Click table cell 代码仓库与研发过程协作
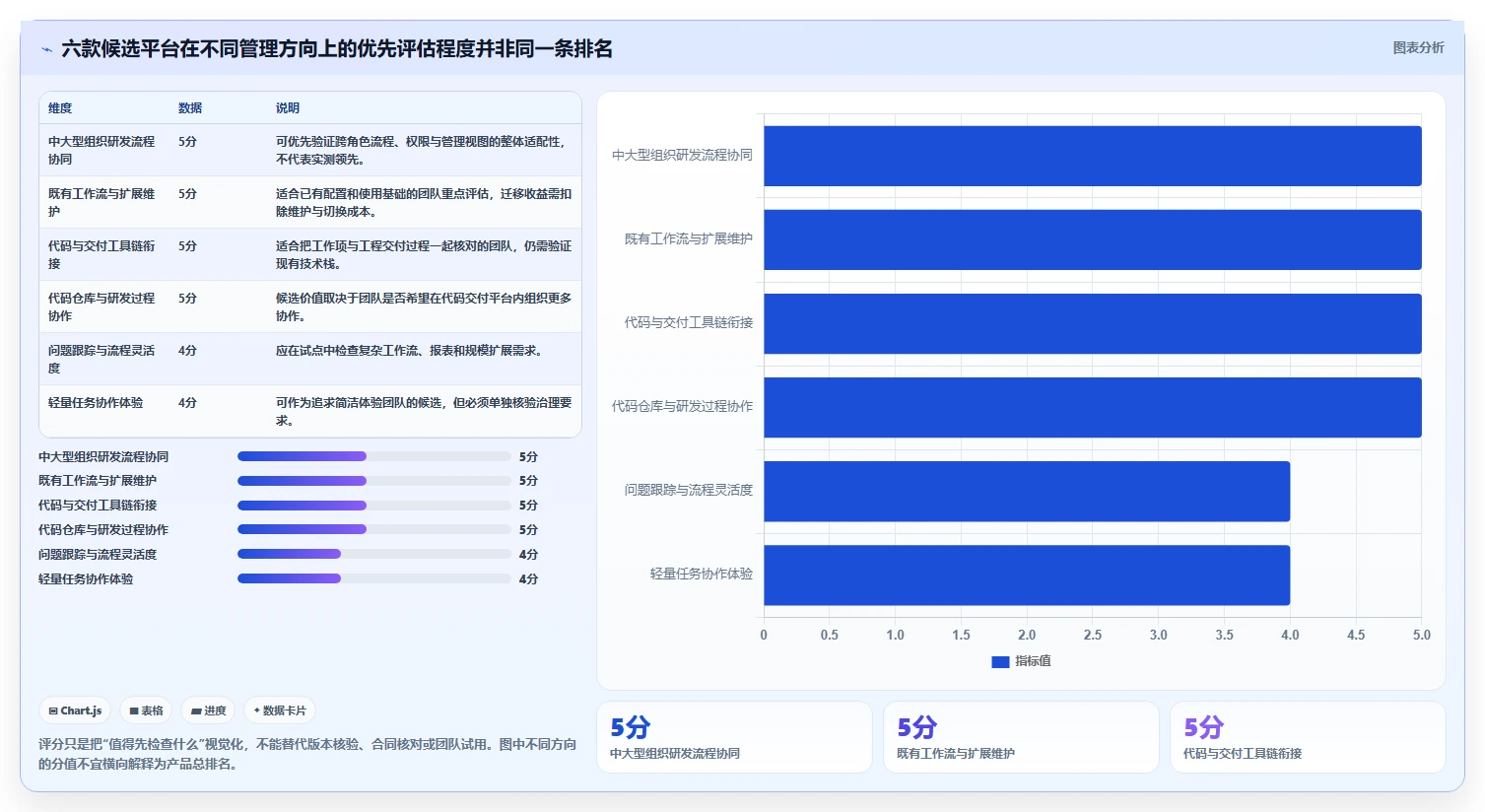This screenshot has width=1485, height=812. coord(101,306)
